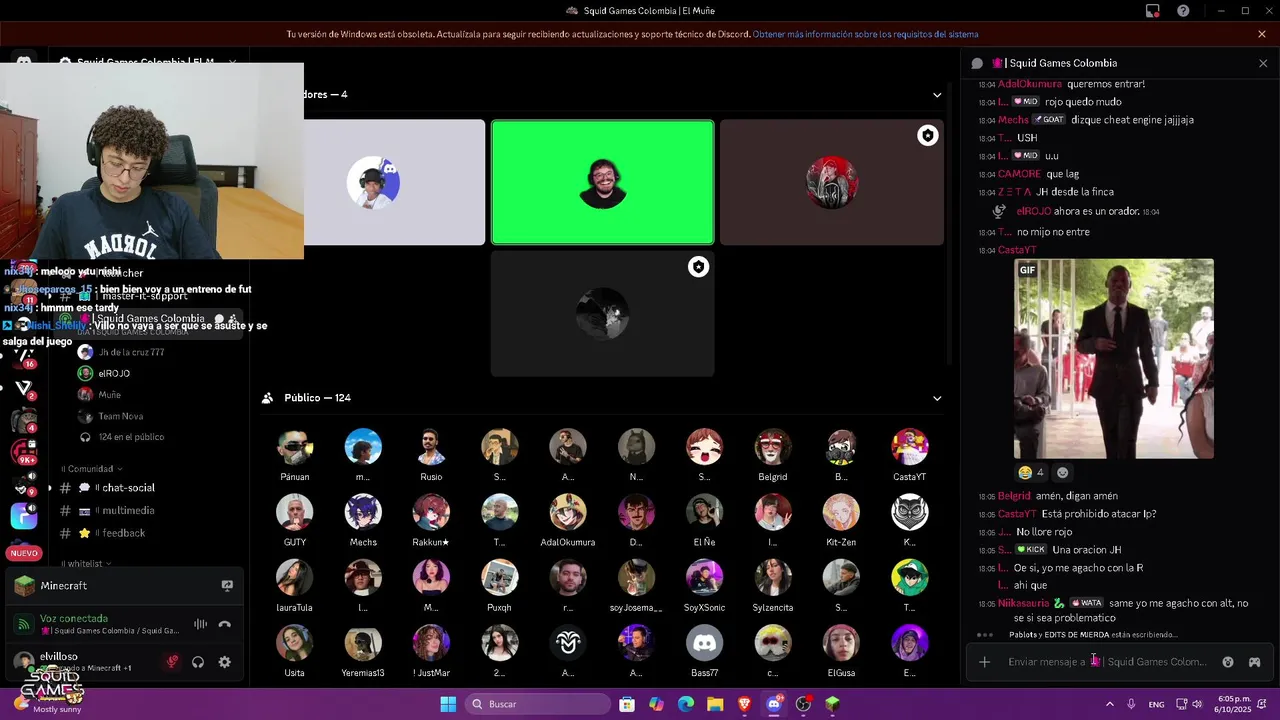Open apps and activities gamepad icon
This screenshot has width=1280, height=720.
tap(1254, 662)
